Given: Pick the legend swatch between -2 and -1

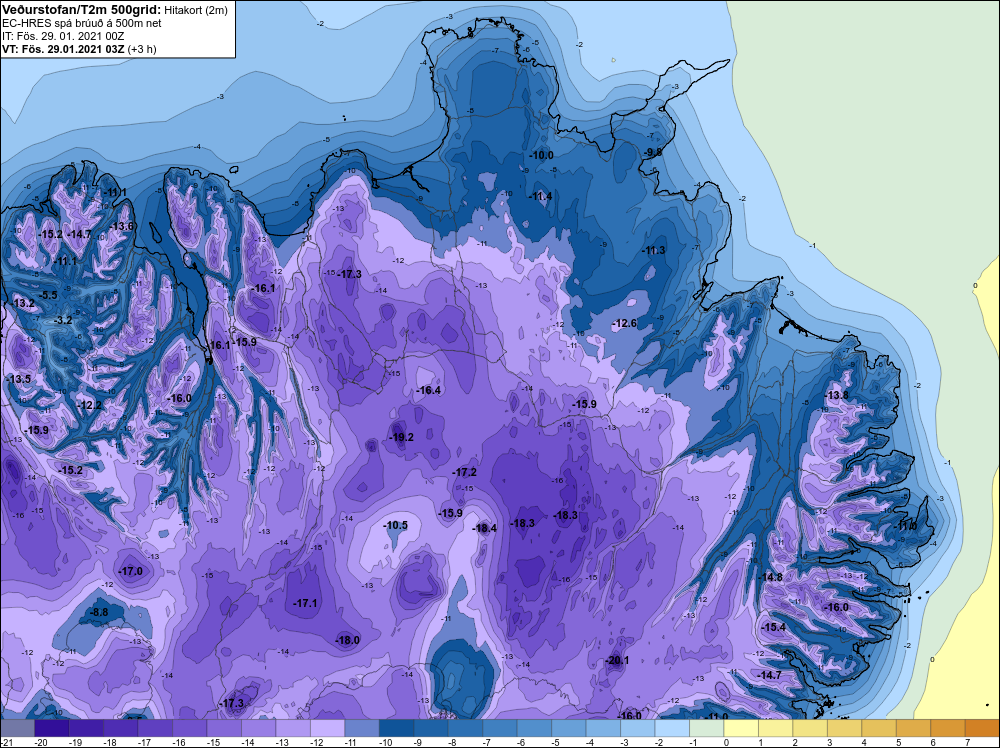Looking at the screenshot, I should [672, 728].
